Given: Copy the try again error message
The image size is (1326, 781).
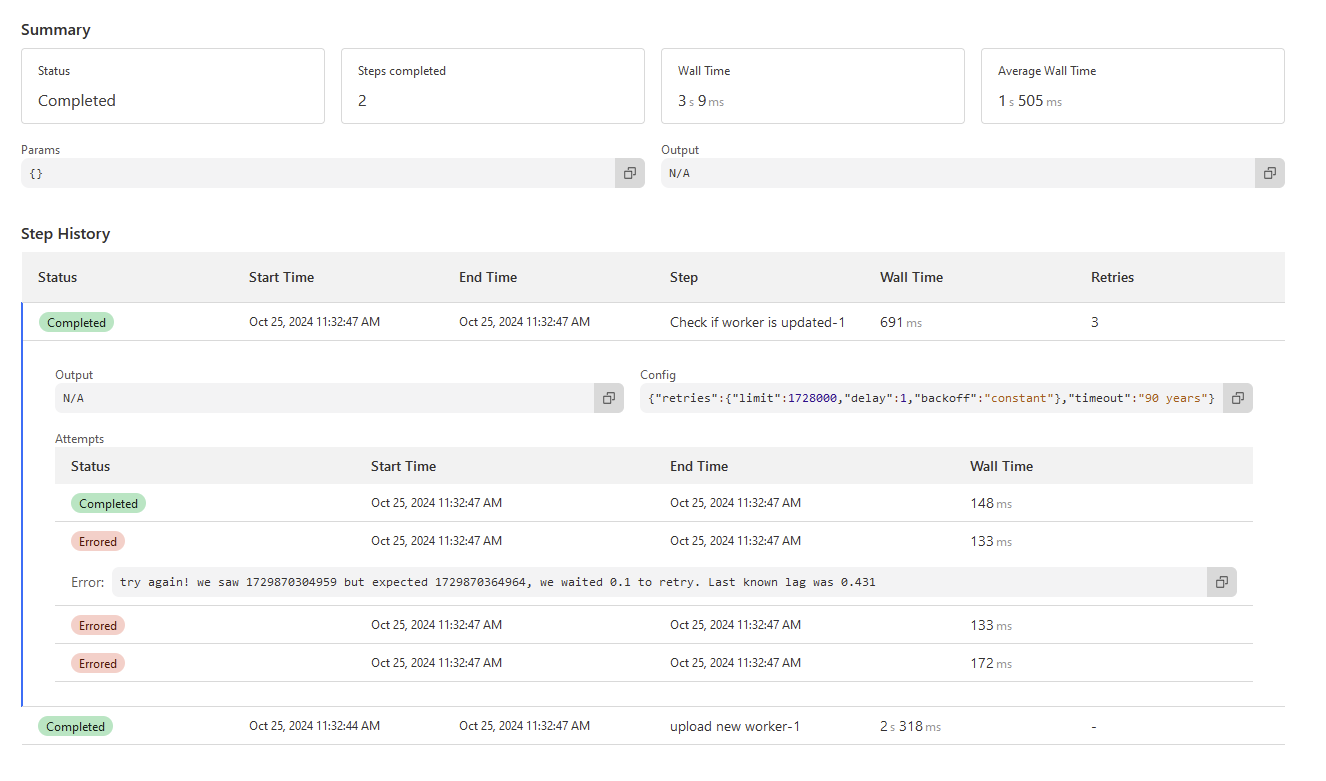Looking at the screenshot, I should [1221, 582].
